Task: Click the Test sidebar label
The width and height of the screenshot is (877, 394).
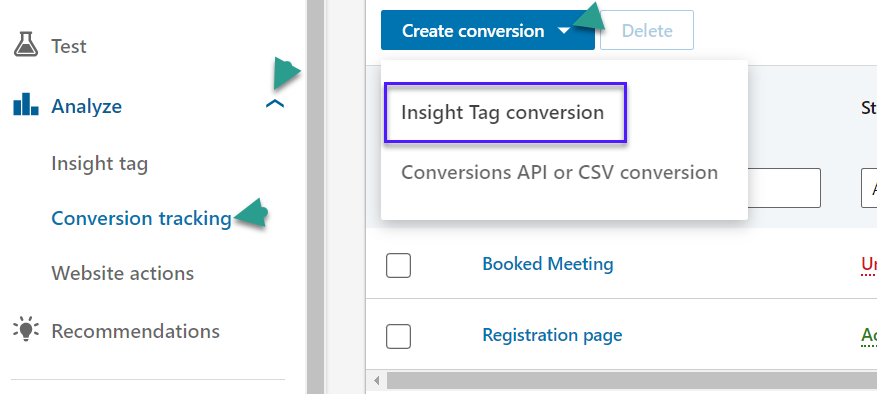Action: point(69,46)
